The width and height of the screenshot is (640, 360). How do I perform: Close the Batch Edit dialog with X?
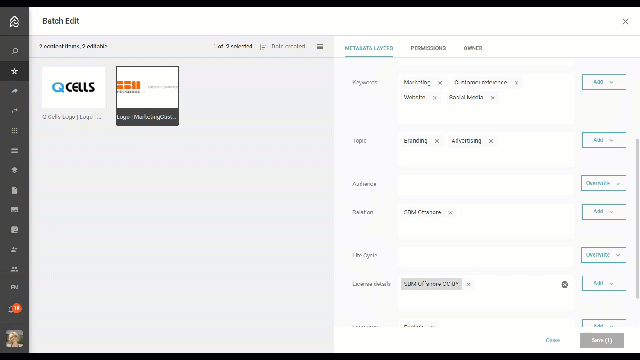pyautogui.click(x=625, y=21)
